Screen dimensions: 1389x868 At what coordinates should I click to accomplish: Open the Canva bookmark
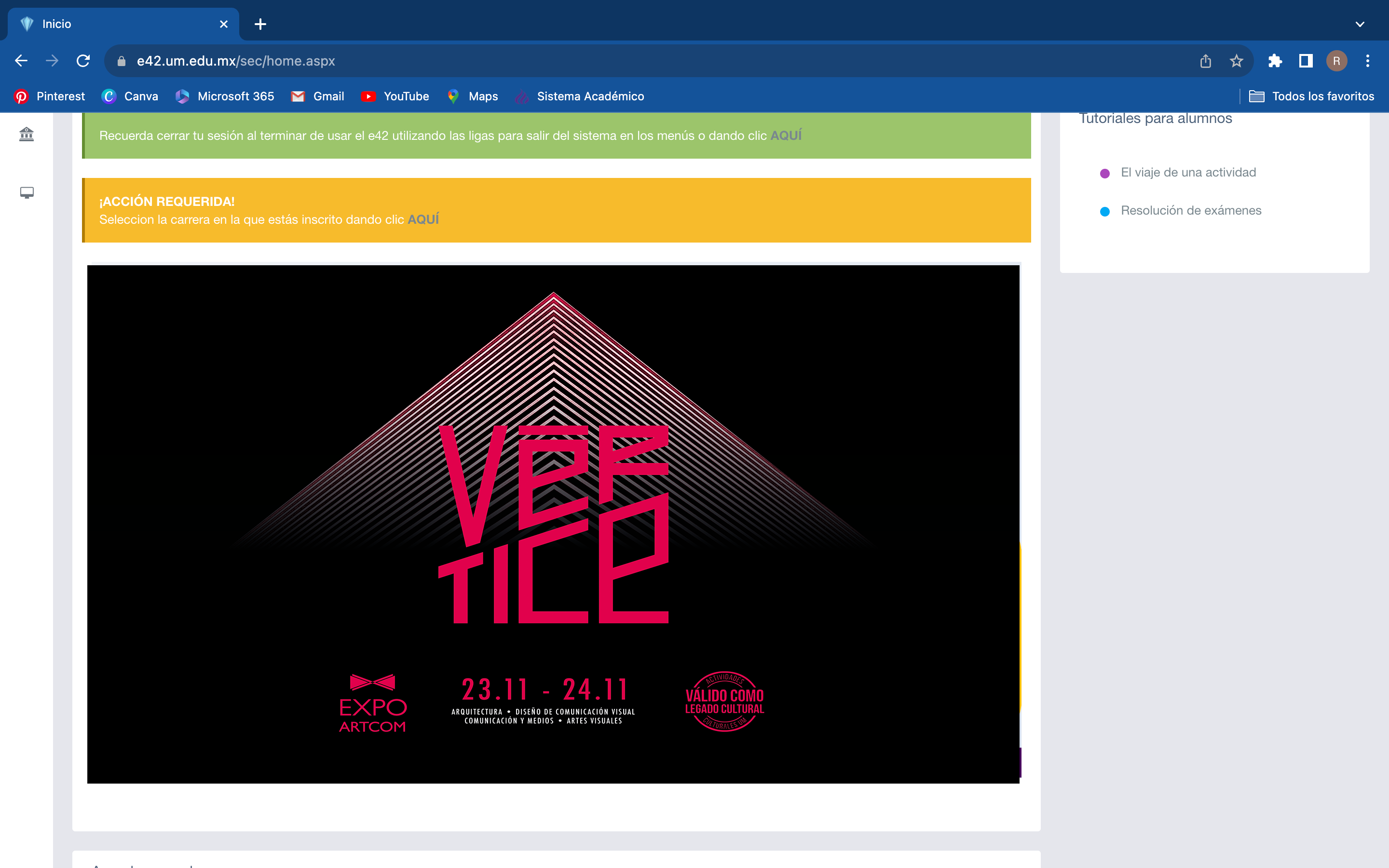130,96
